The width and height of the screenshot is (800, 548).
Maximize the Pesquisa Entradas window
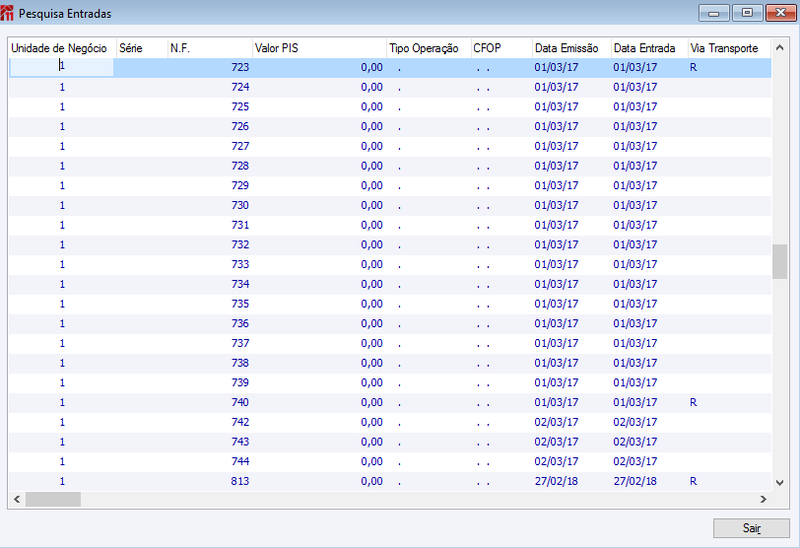pyautogui.click(x=747, y=13)
